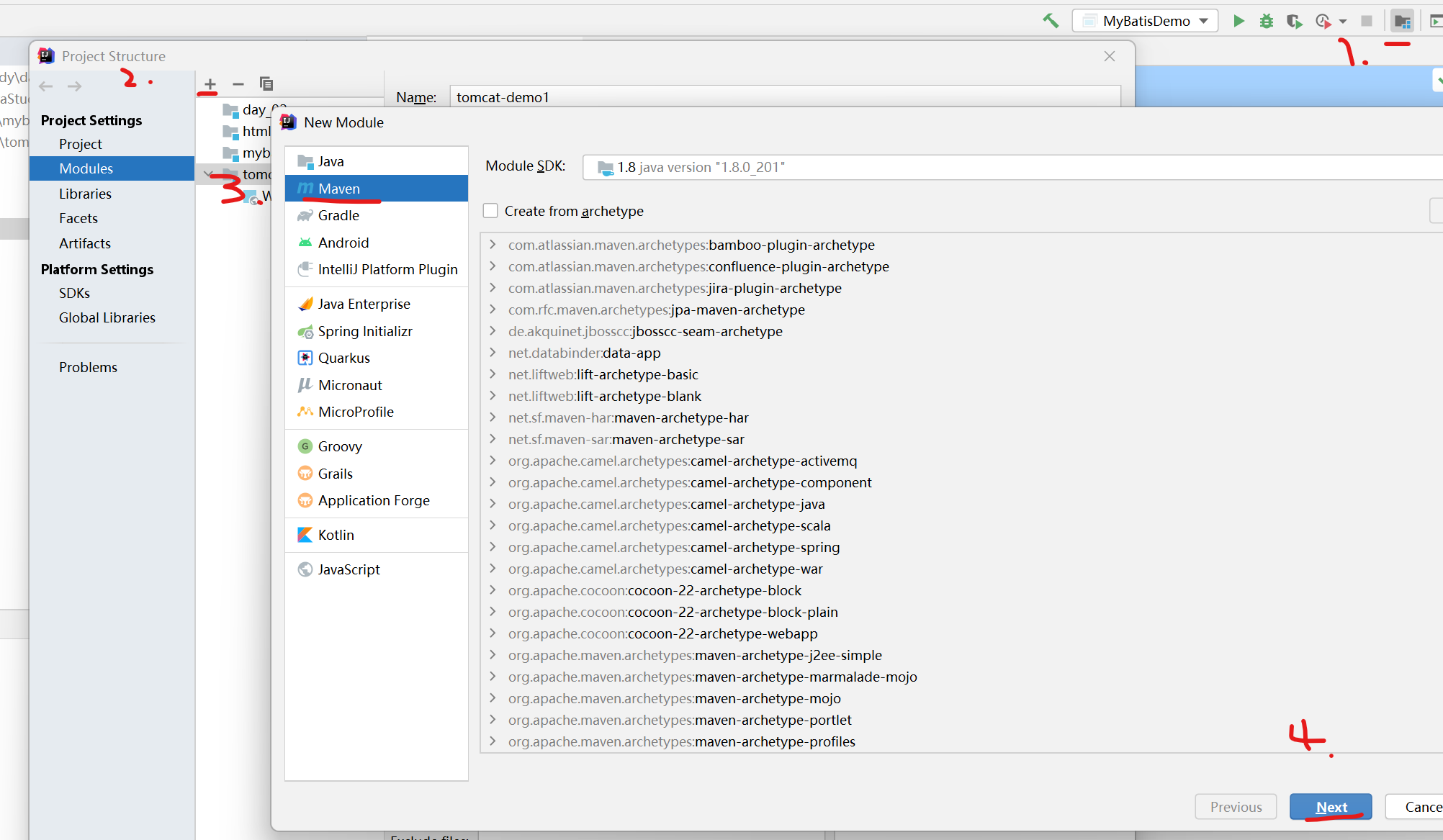
Task: Enable Create from archetype checkbox
Action: point(490,211)
